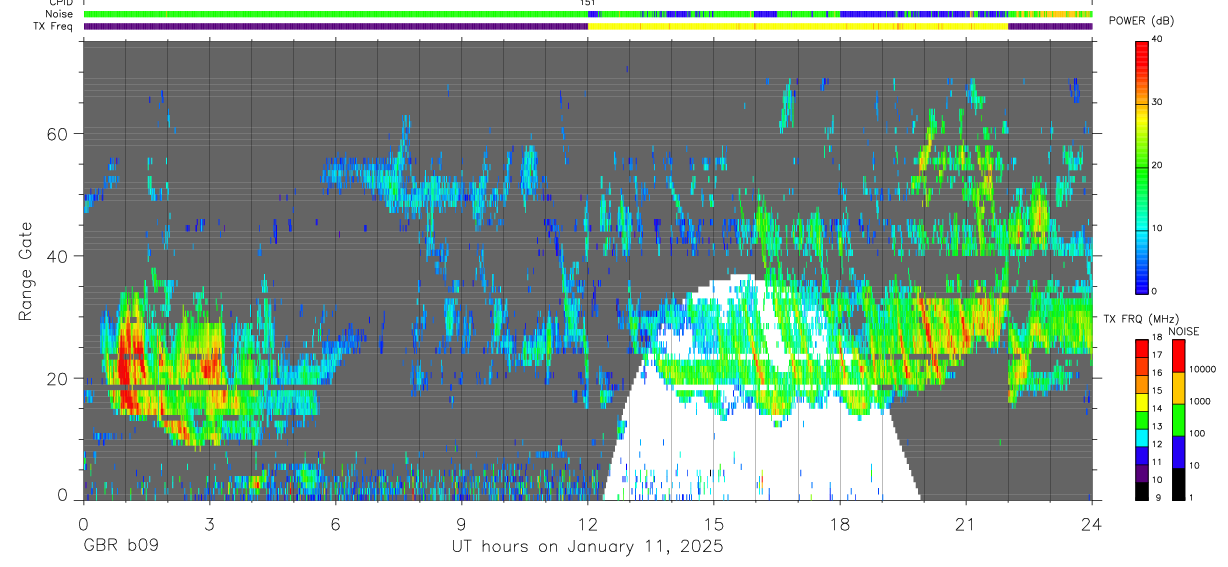Click the 3 tick on UT hours axis
Image resolution: width=1228 pixels, height=567 pixels.
[x=209, y=524]
